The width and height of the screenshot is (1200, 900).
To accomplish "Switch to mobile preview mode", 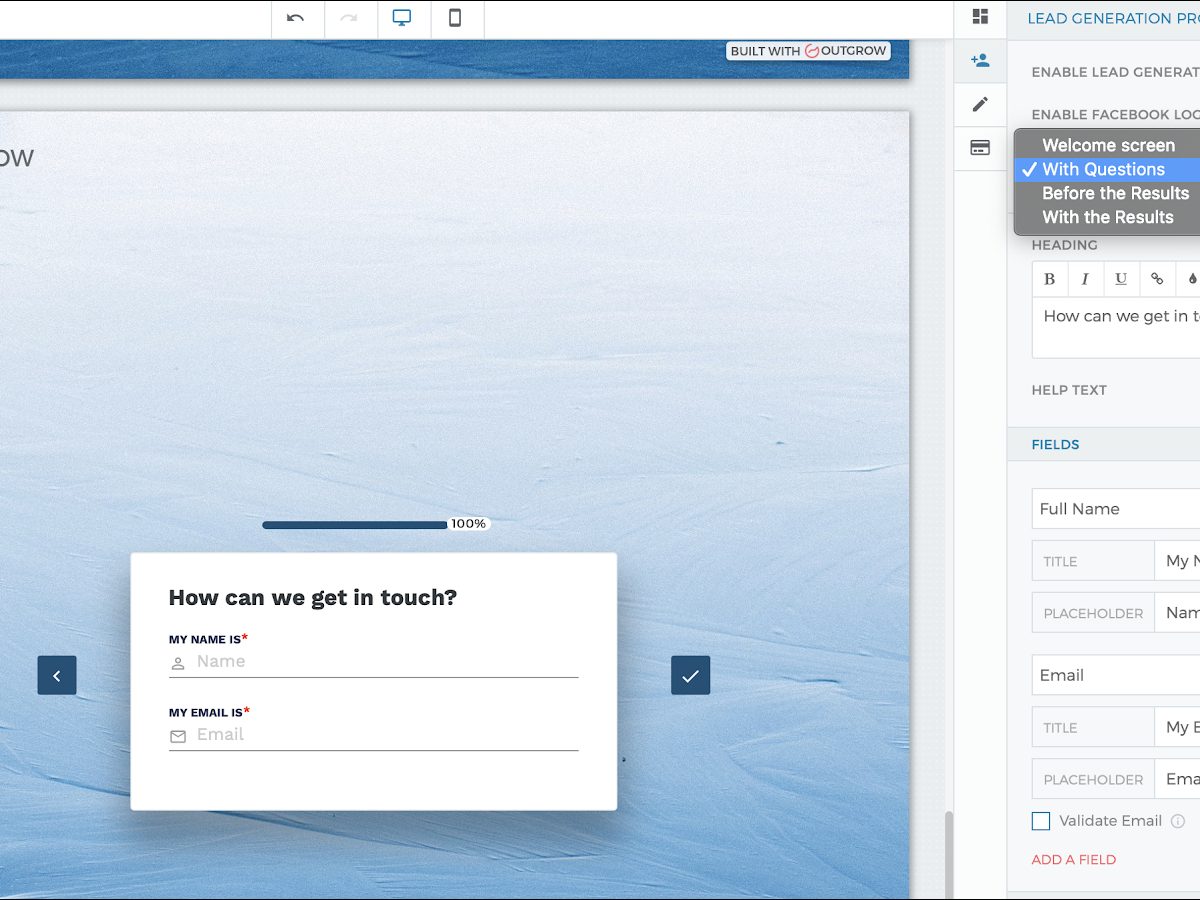I will pyautogui.click(x=455, y=18).
